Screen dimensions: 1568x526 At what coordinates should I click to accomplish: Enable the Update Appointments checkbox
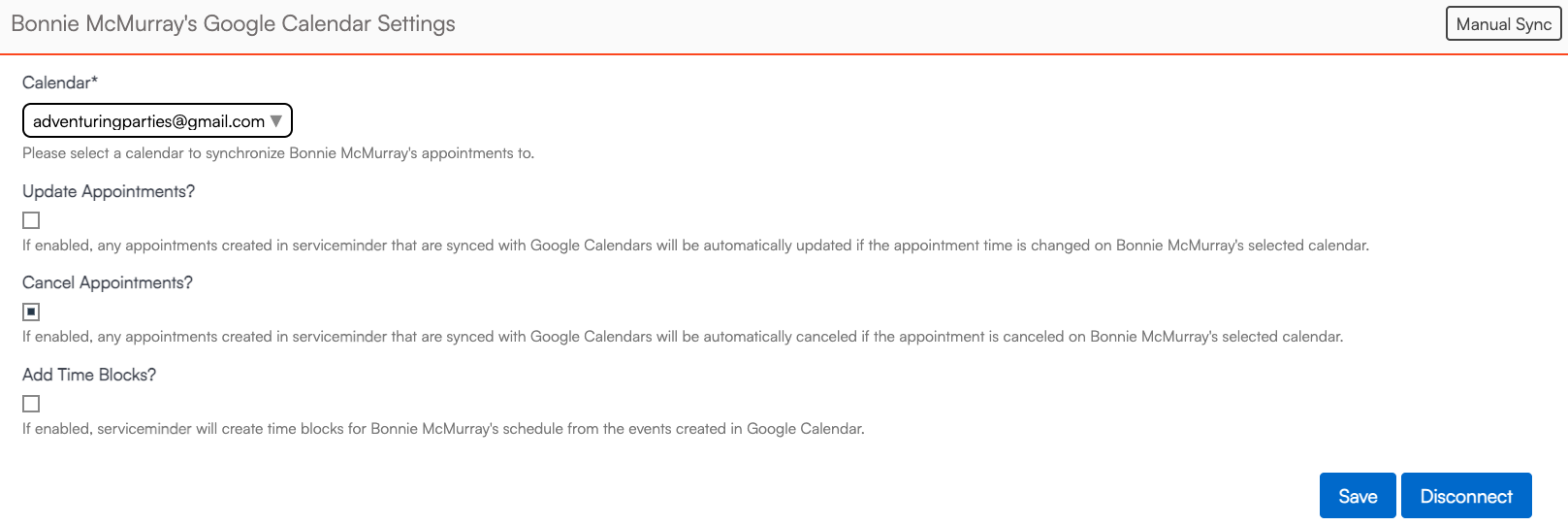click(x=31, y=220)
